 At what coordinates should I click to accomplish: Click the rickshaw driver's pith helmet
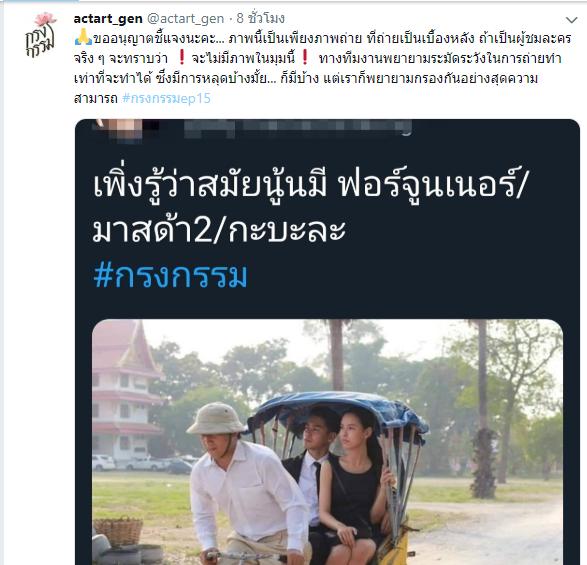click(x=216, y=418)
